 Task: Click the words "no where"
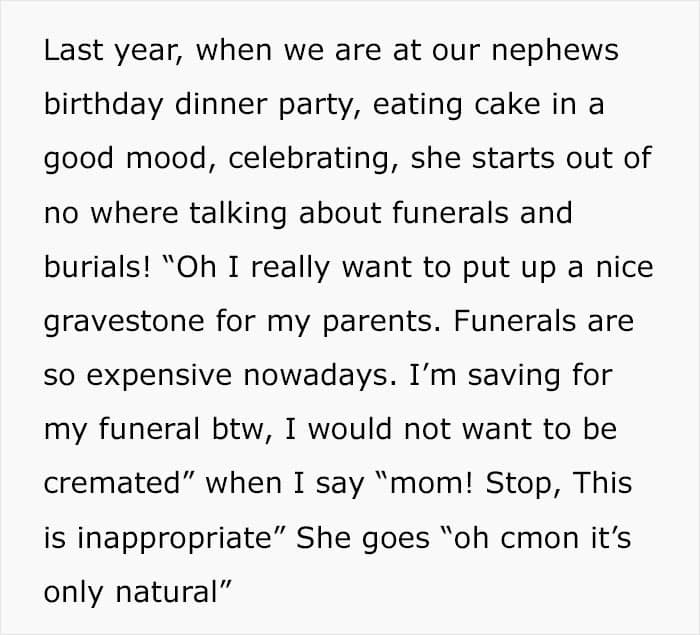[111, 213]
